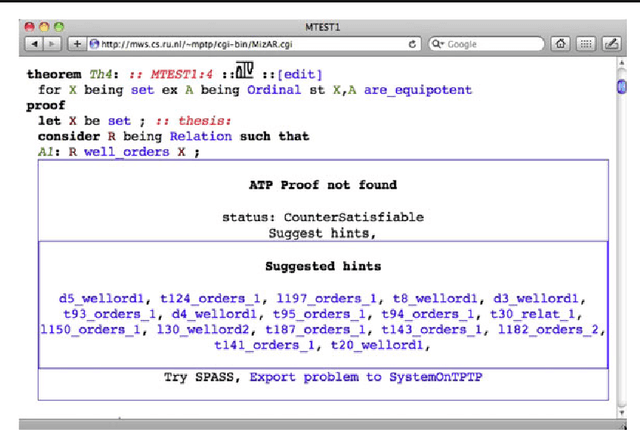Click the are_equipotent predicate link
Viewport: 640px width, 430px height.
tap(418, 90)
